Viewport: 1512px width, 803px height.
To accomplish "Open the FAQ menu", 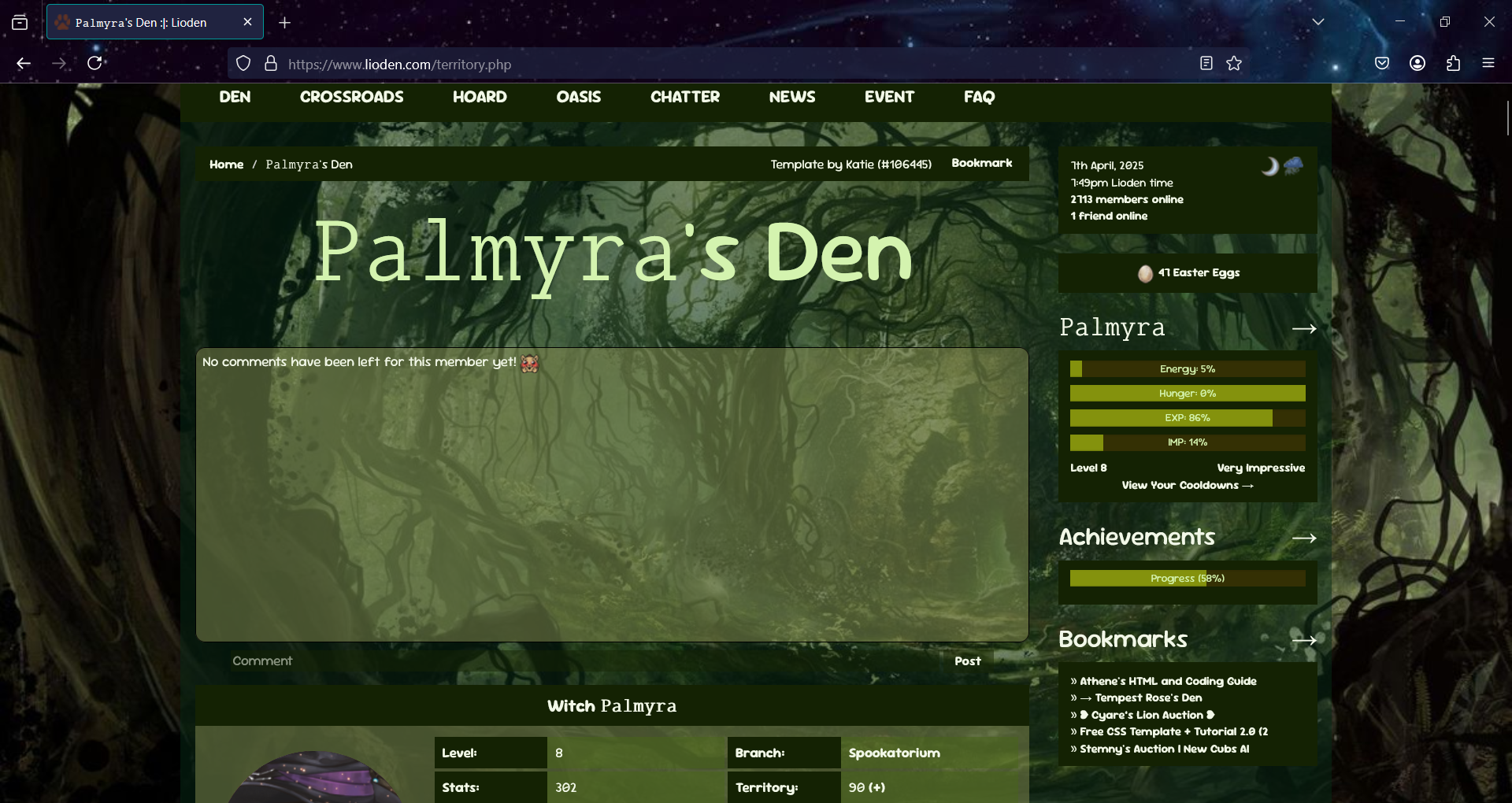I will click(980, 97).
